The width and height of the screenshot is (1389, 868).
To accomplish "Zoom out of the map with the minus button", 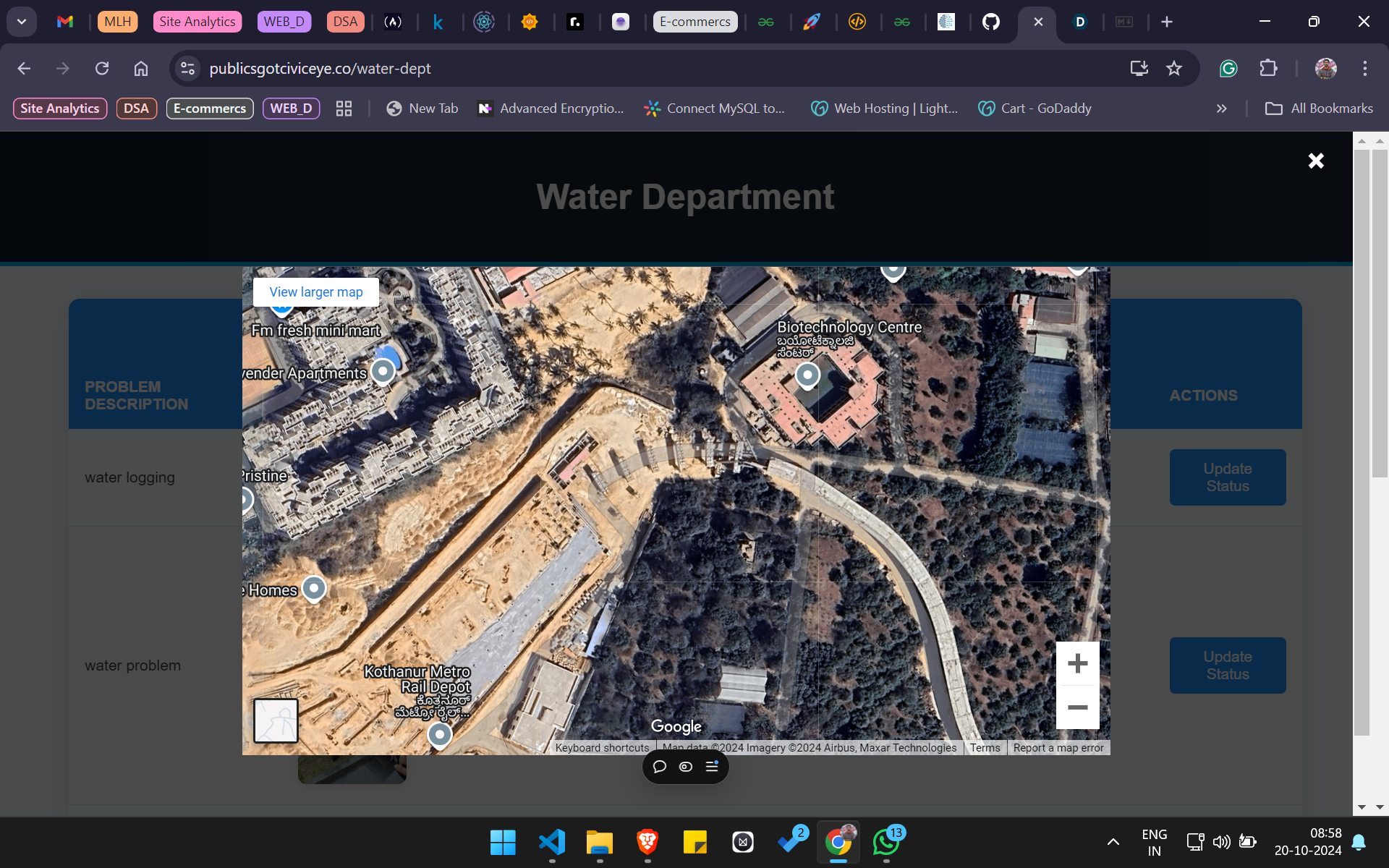I will [1077, 707].
